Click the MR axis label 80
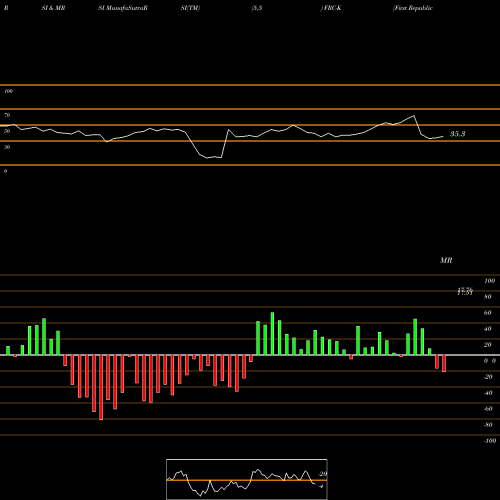500x500 pixels. pyautogui.click(x=487, y=297)
